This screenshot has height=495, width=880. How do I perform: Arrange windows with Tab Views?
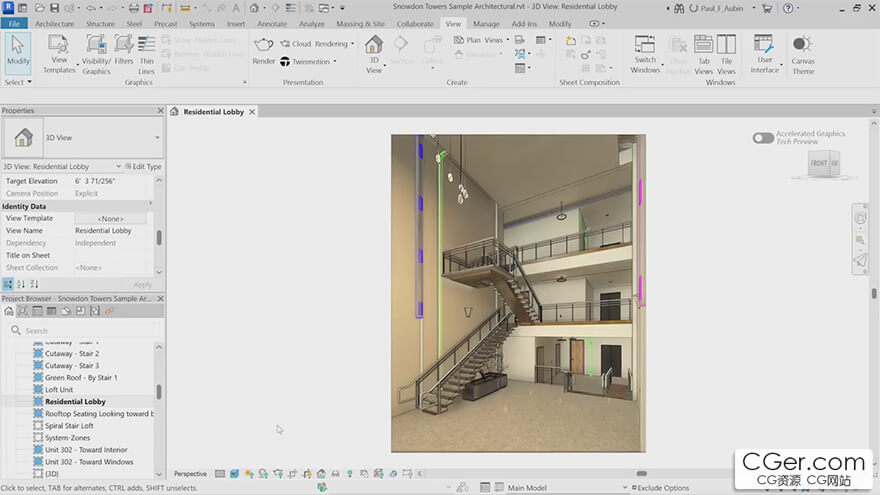pos(703,54)
